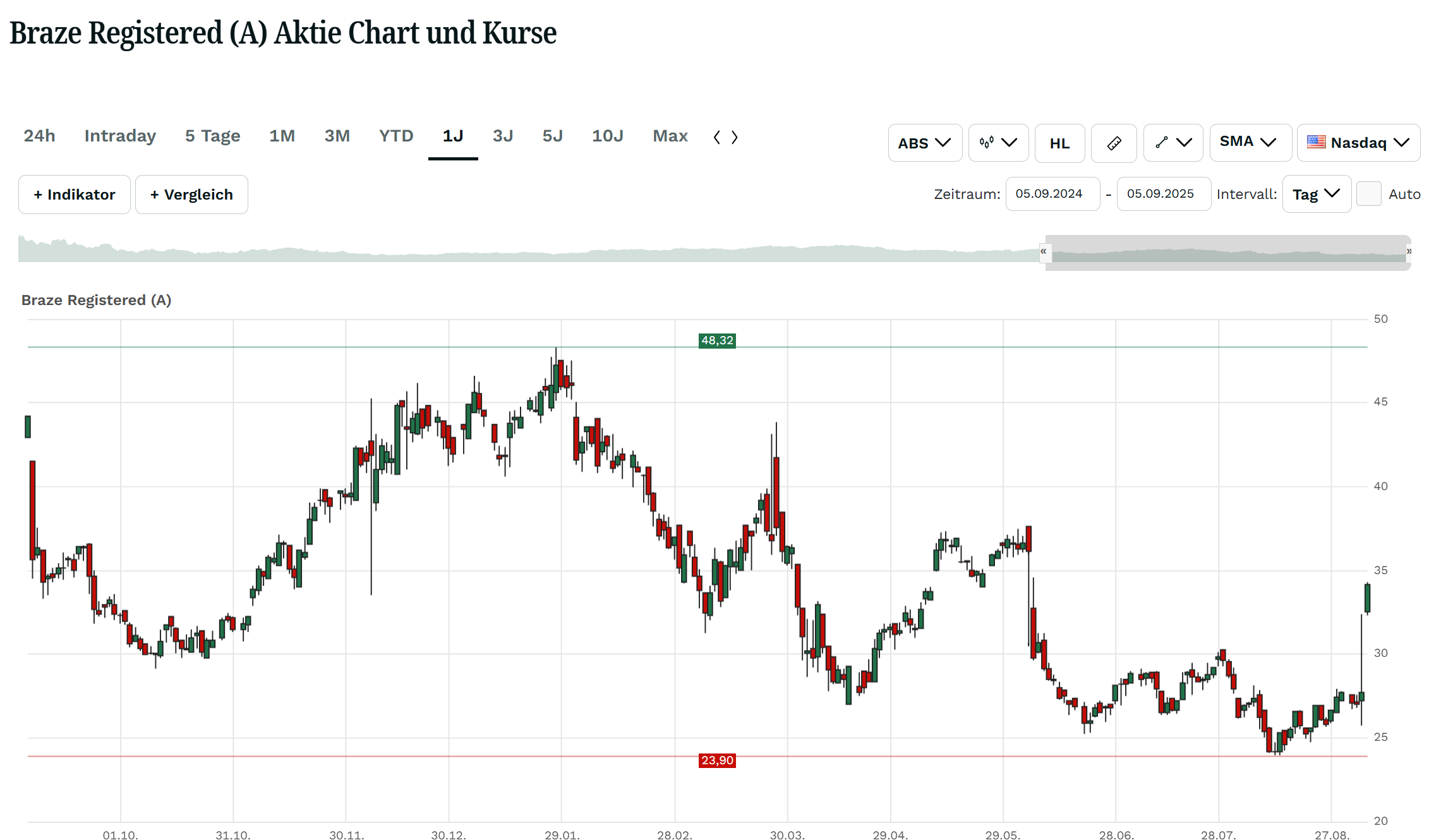Select the 10J range tab
Image resolution: width=1429 pixels, height=840 pixels.
point(607,136)
